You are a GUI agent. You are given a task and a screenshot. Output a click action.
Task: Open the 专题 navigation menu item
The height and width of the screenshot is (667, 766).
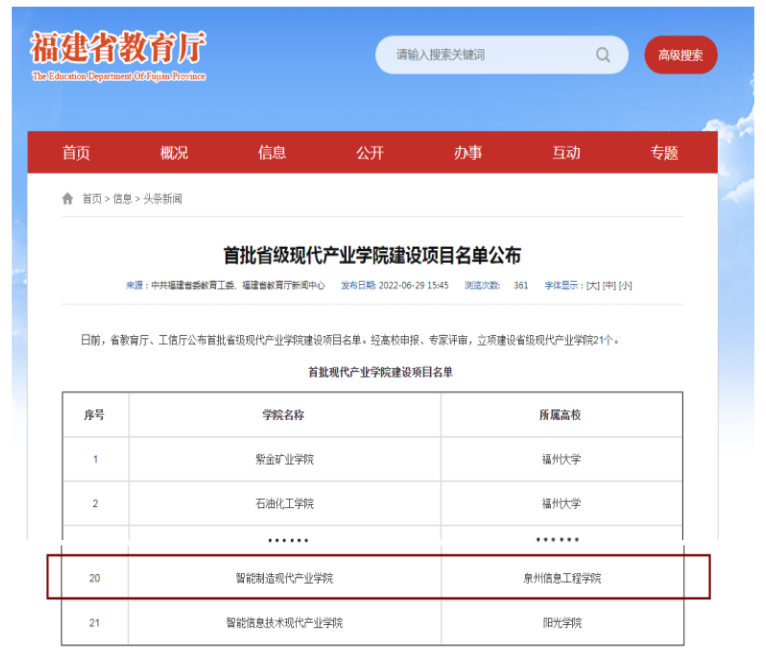(x=664, y=152)
